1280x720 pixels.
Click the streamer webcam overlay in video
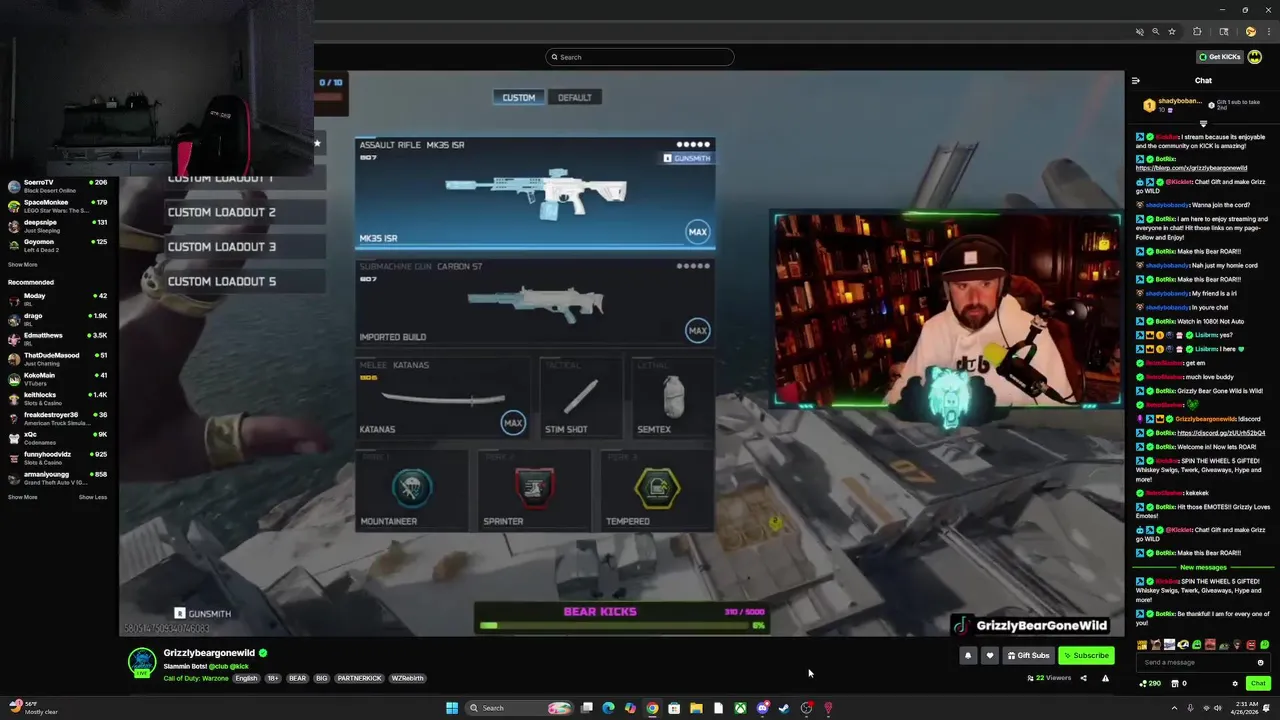click(x=947, y=310)
